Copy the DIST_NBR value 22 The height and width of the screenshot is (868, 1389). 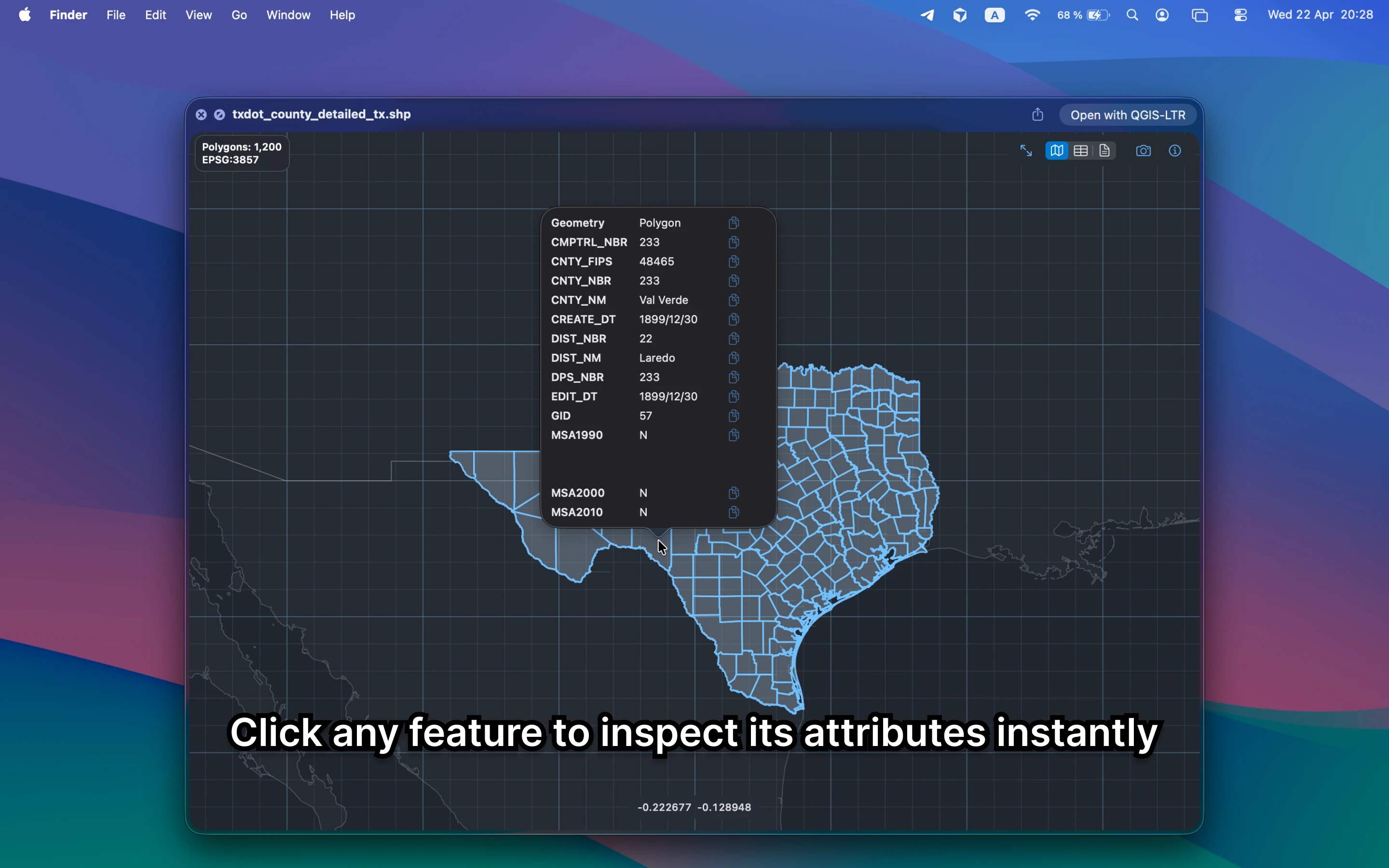[734, 339]
